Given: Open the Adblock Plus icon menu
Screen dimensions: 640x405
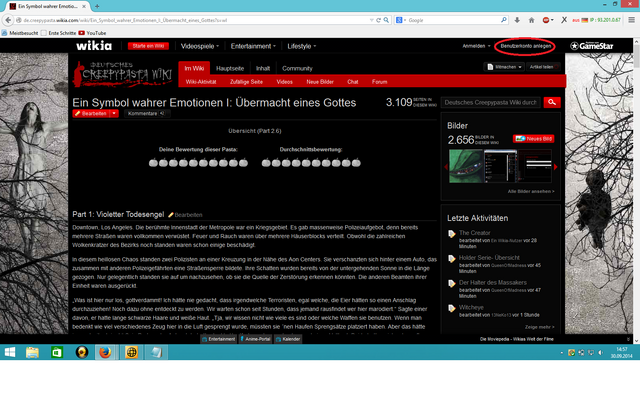Looking at the screenshot, I should click(547, 20).
